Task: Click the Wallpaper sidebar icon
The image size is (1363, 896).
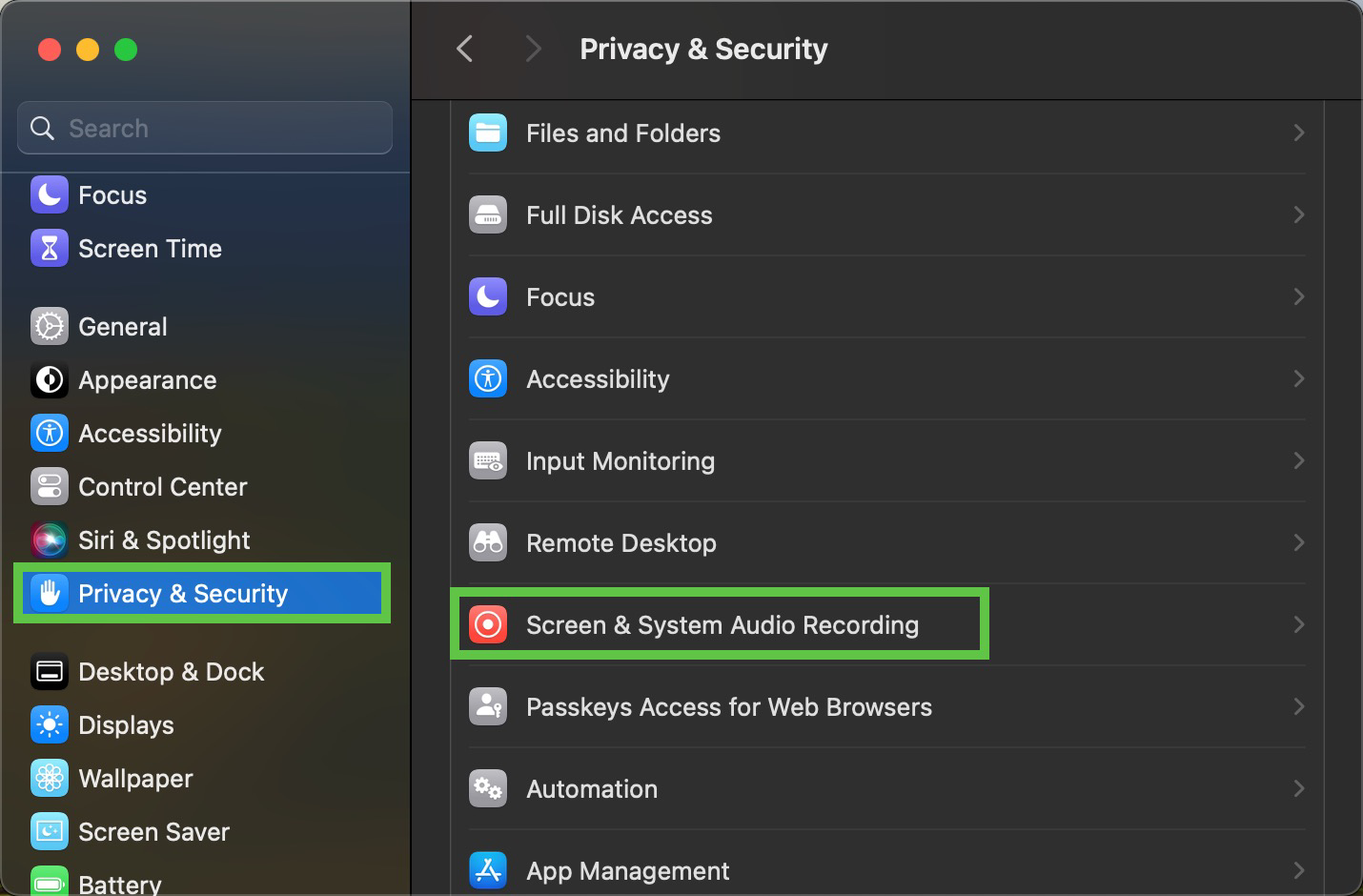Action: click(x=50, y=779)
